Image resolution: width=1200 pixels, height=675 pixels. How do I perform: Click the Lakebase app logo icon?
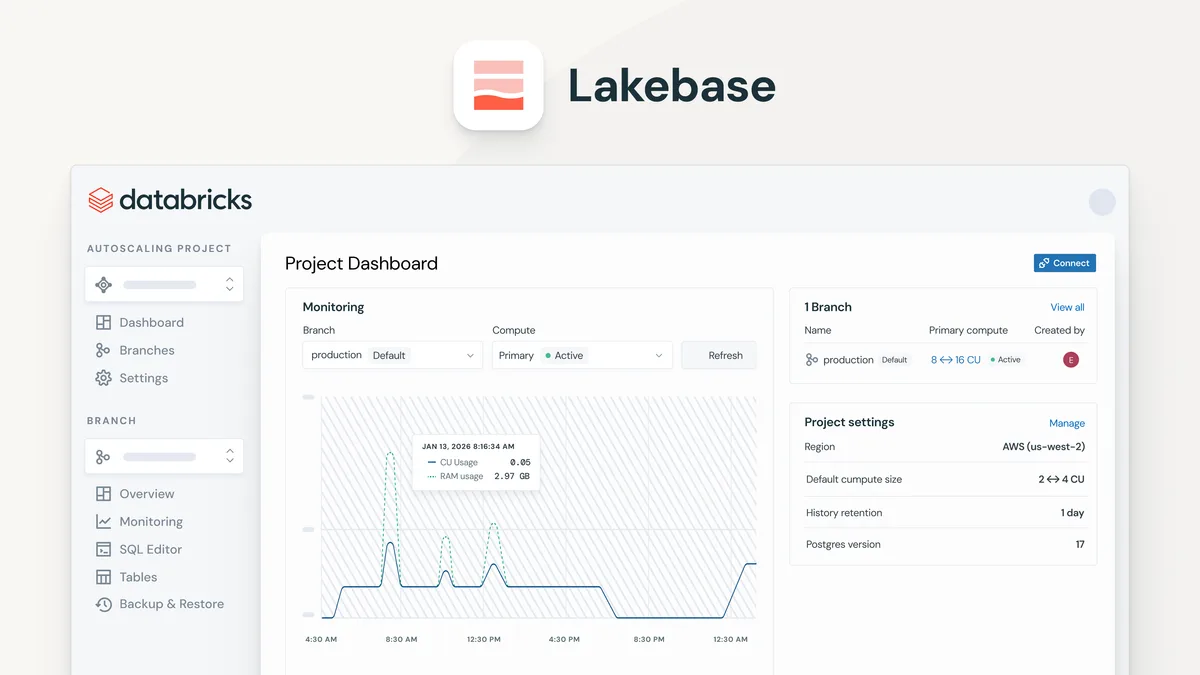point(498,85)
